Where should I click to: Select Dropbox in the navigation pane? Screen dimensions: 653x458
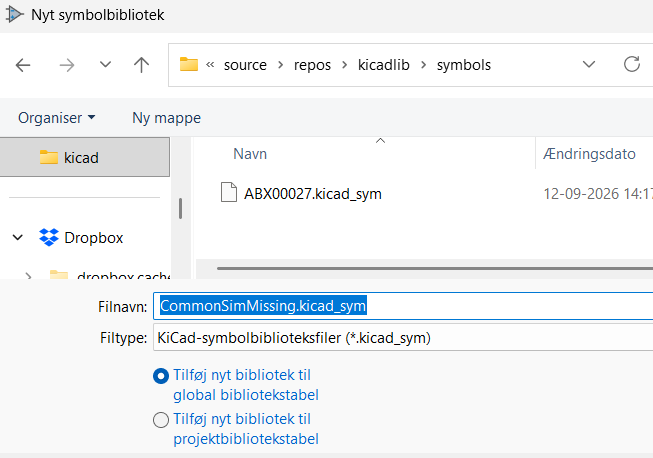click(93, 238)
